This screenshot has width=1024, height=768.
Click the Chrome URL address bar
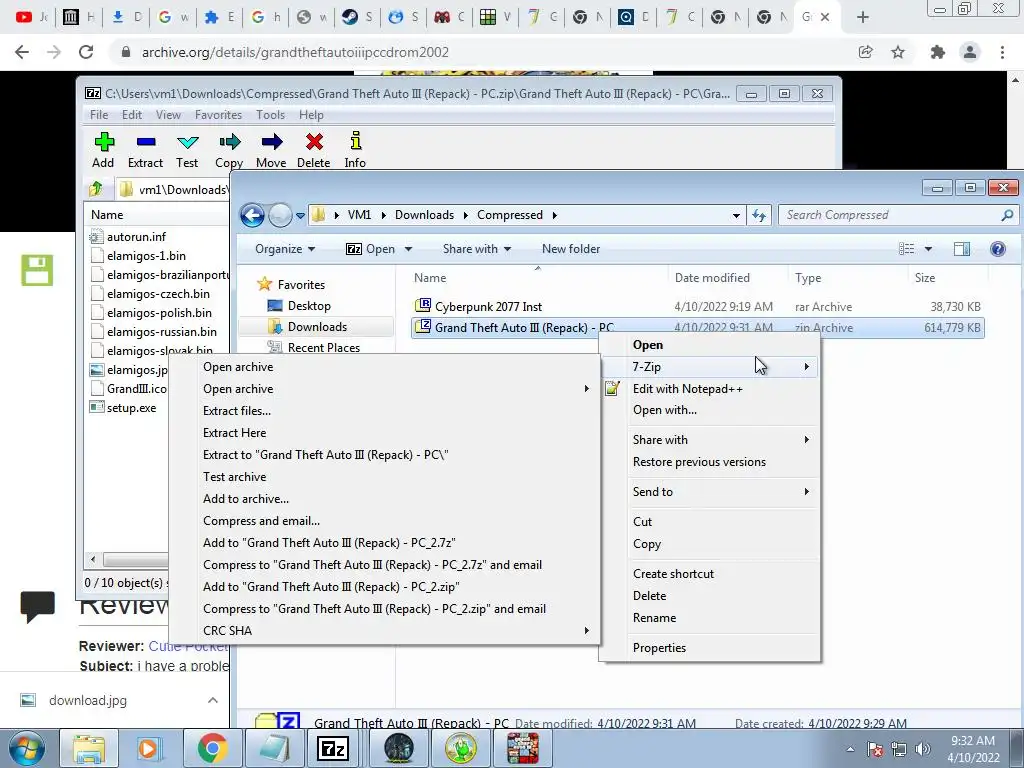(483, 52)
